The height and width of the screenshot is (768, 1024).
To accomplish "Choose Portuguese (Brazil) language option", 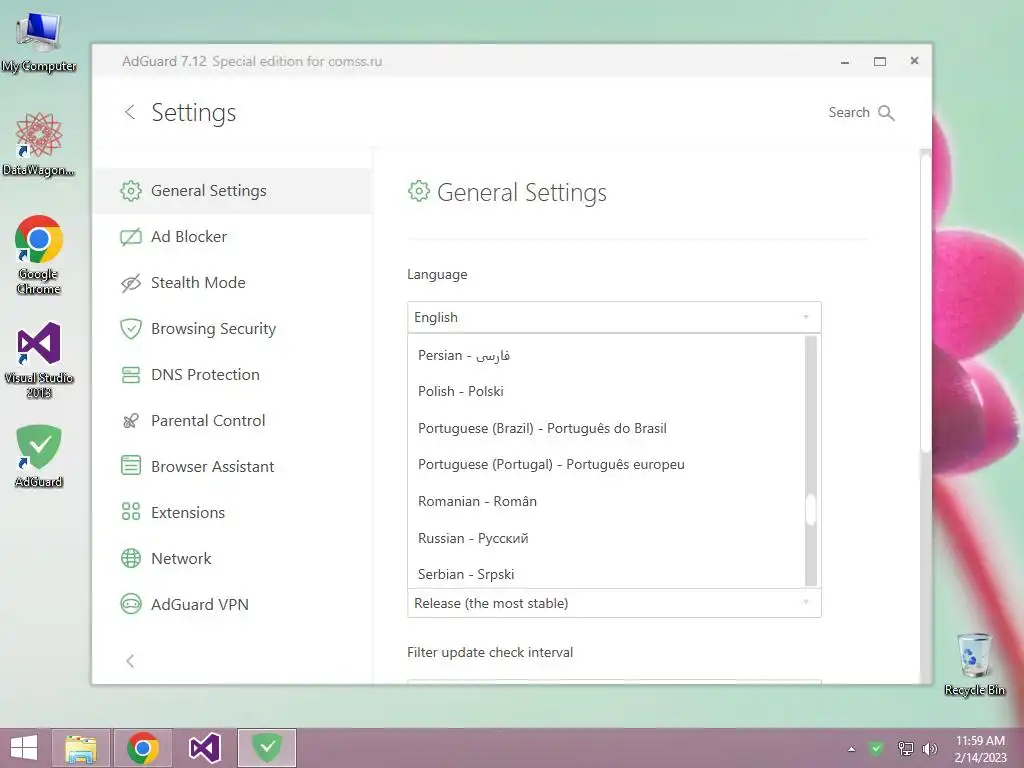I will pos(606,428).
